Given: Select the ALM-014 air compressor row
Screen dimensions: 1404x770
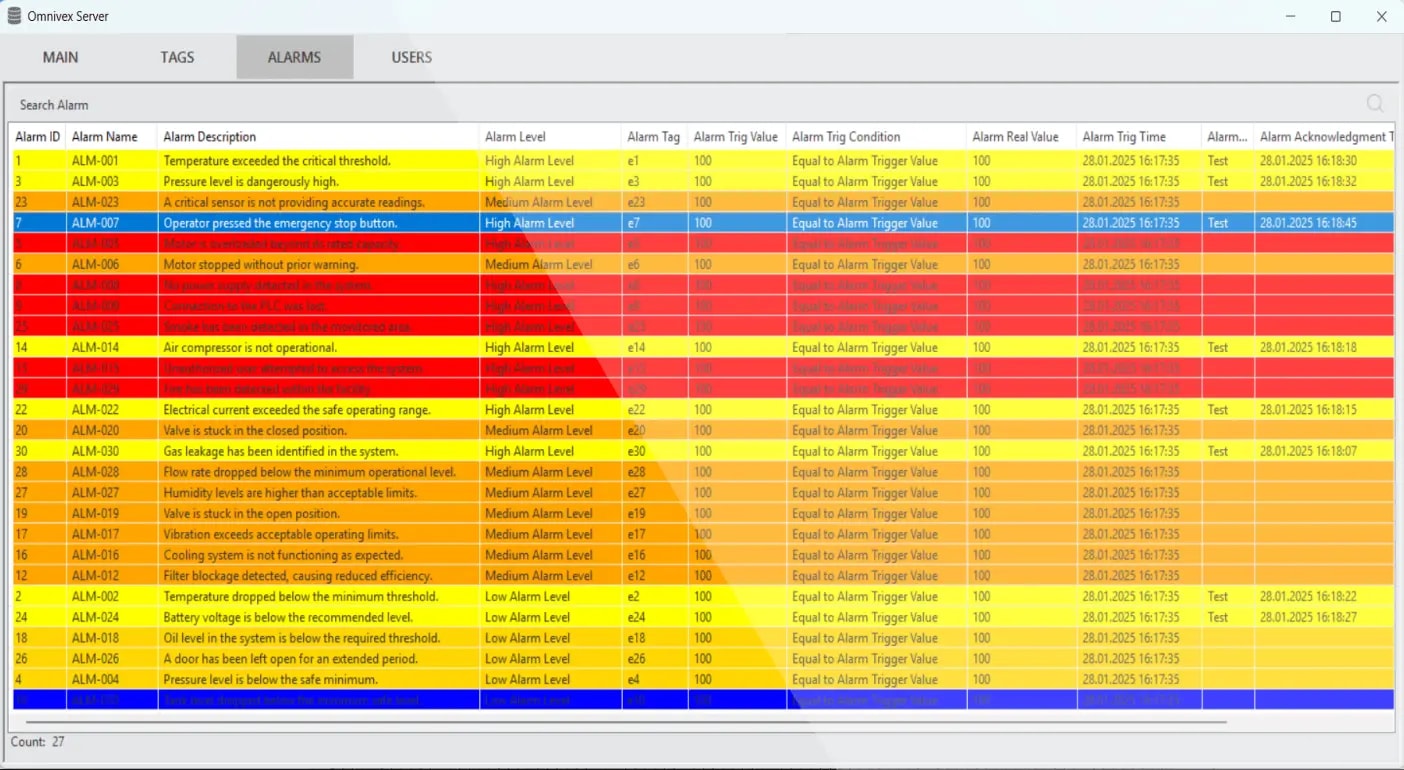Looking at the screenshot, I should pos(250,348).
